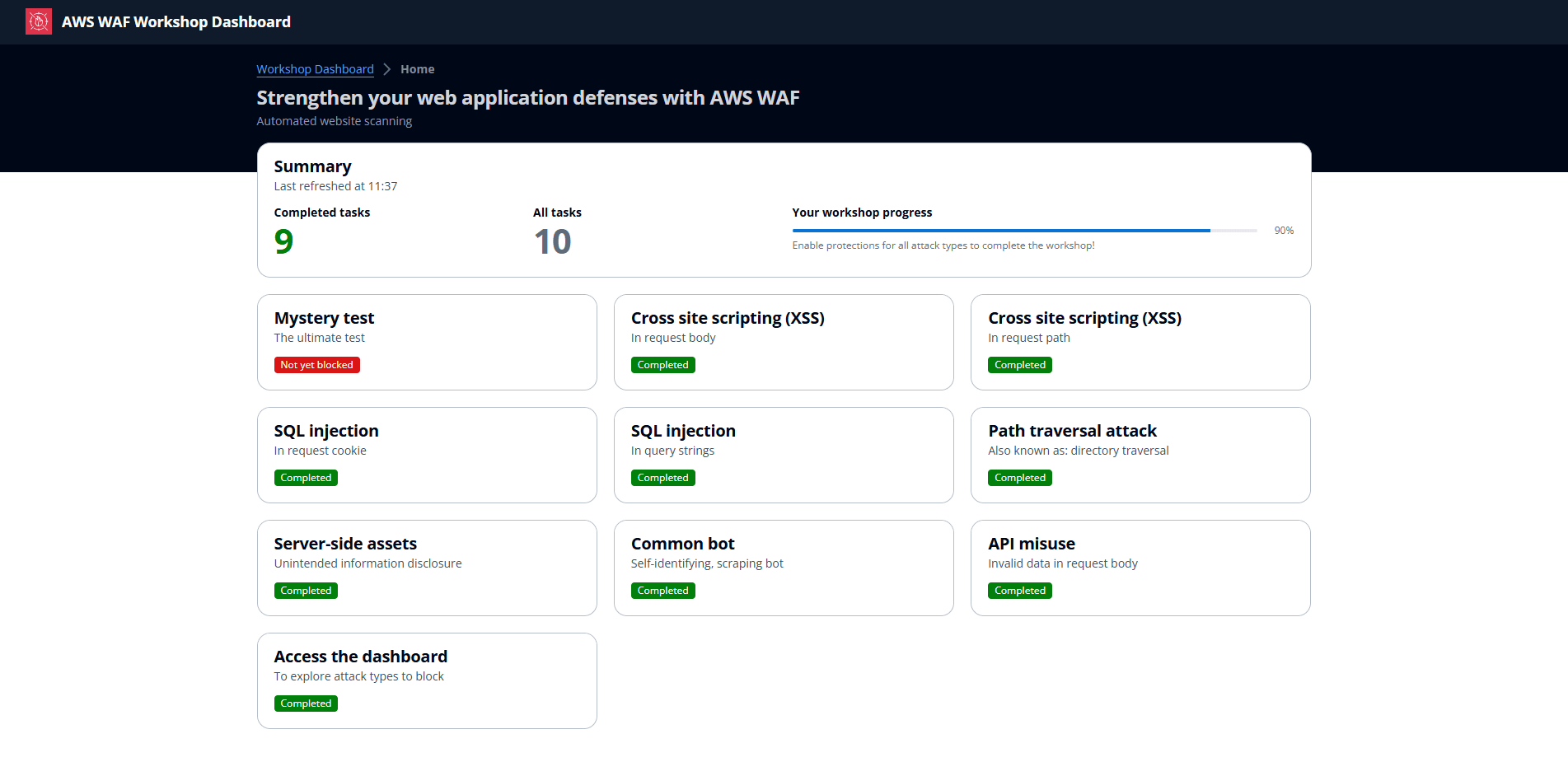The width and height of the screenshot is (1568, 776).
Task: Click the SQL injection title above "In request cookie"
Action: coord(327,431)
